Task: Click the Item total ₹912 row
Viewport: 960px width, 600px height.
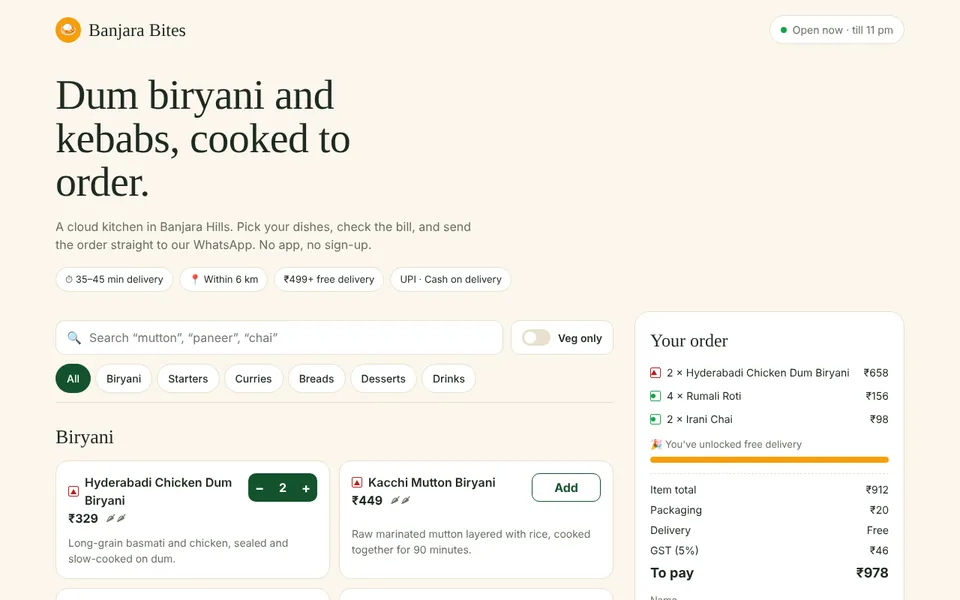Action: 769,490
